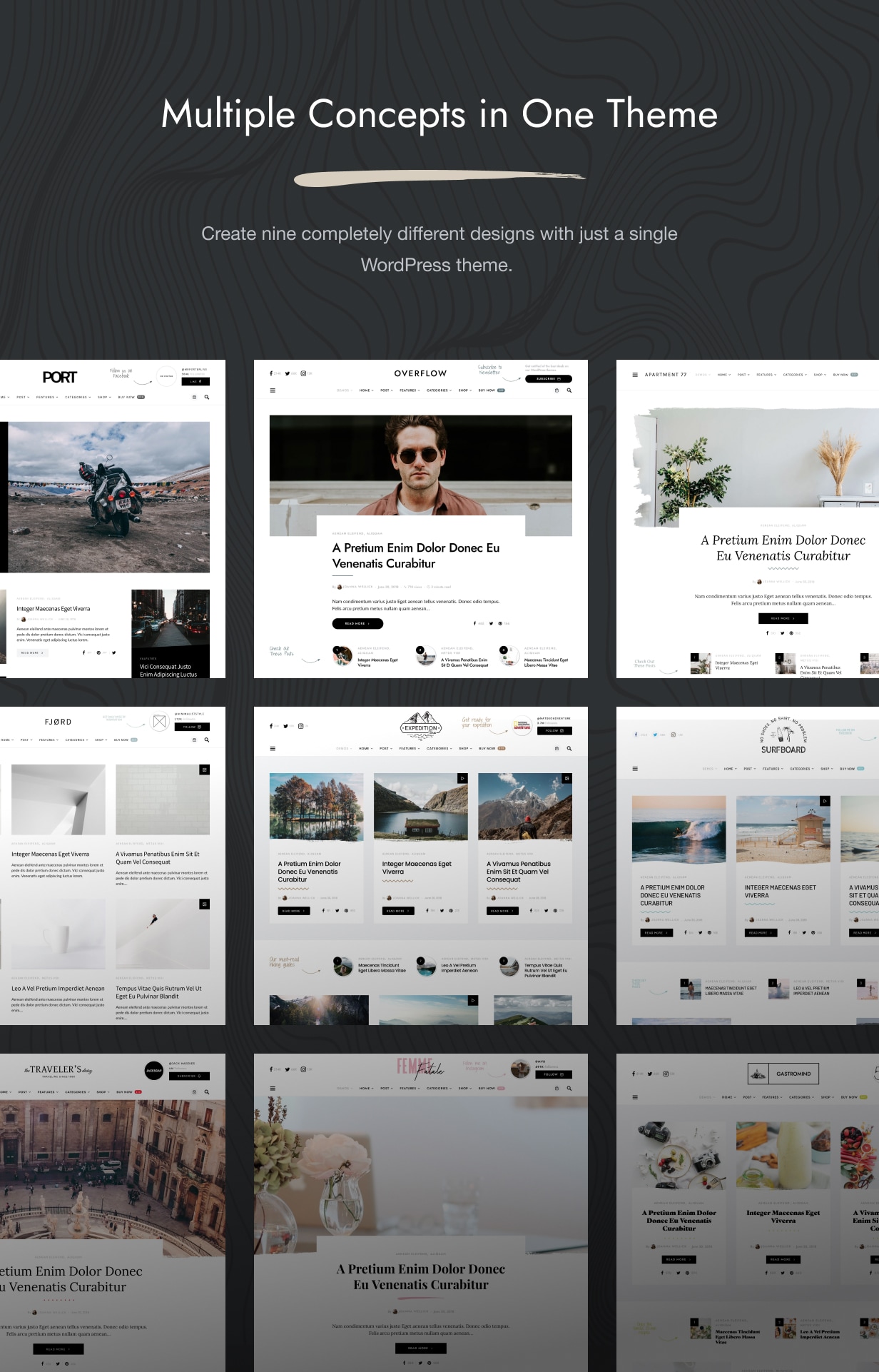Click the shopping bag icon in the Expedition demo
The height and width of the screenshot is (1372, 879).
coord(557,749)
